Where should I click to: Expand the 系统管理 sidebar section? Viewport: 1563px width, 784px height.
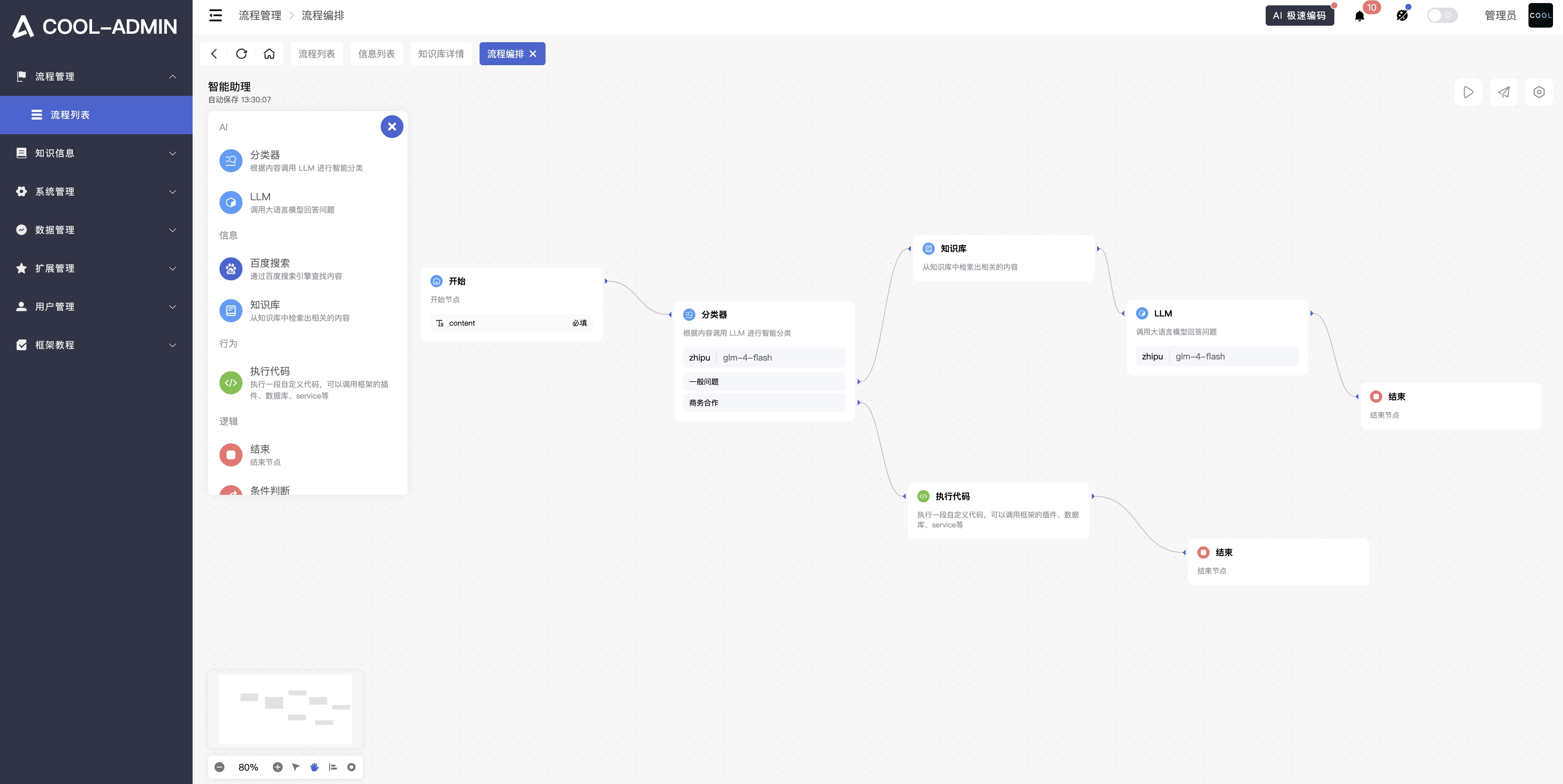coord(96,191)
